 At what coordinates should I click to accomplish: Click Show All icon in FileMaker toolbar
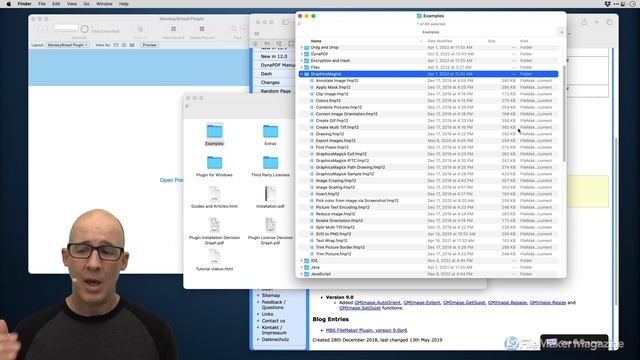point(140,29)
